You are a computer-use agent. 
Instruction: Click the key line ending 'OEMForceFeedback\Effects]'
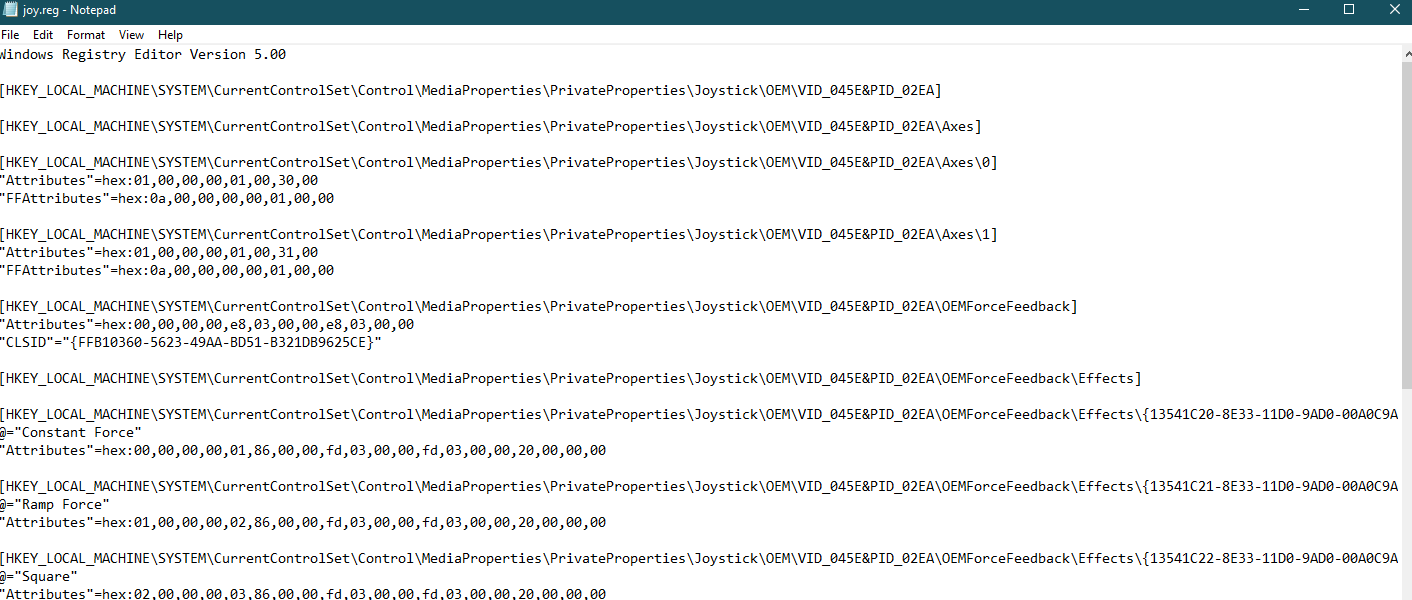(571, 379)
